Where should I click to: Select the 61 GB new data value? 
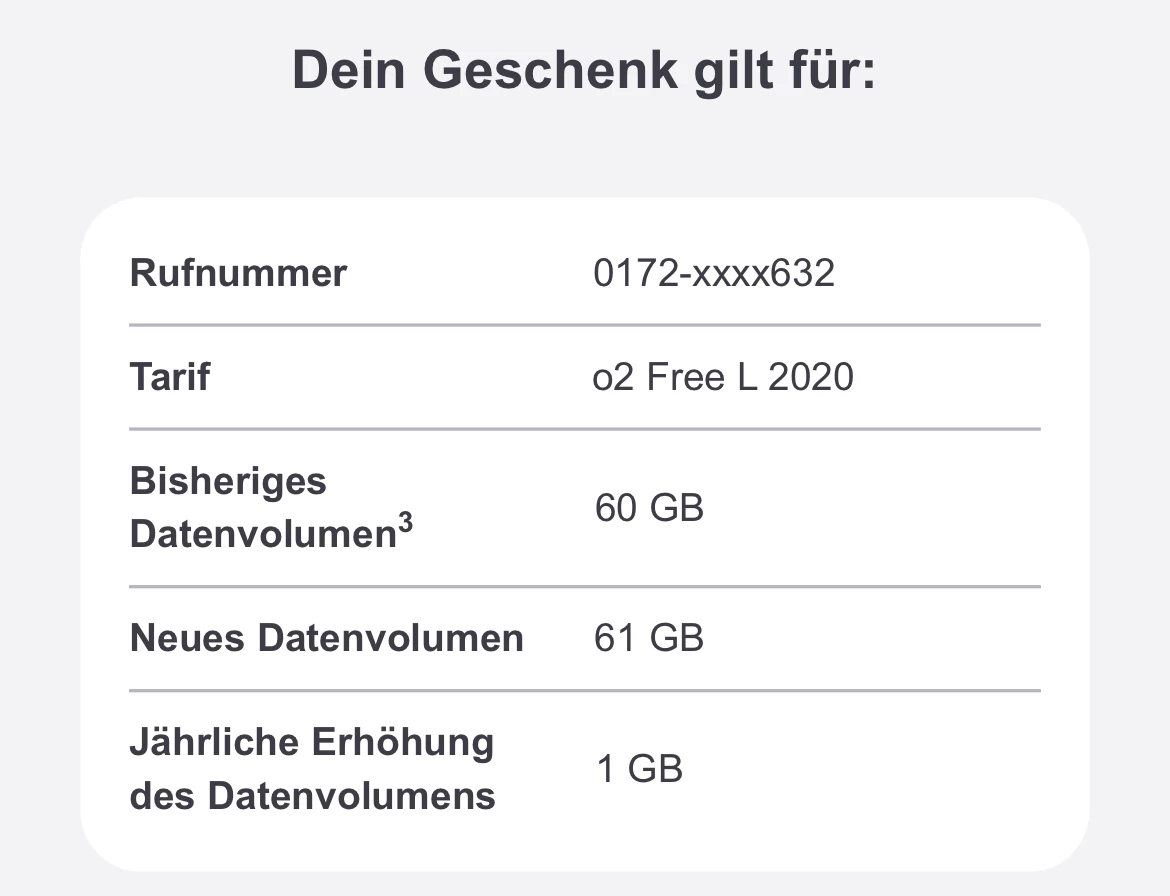point(649,638)
